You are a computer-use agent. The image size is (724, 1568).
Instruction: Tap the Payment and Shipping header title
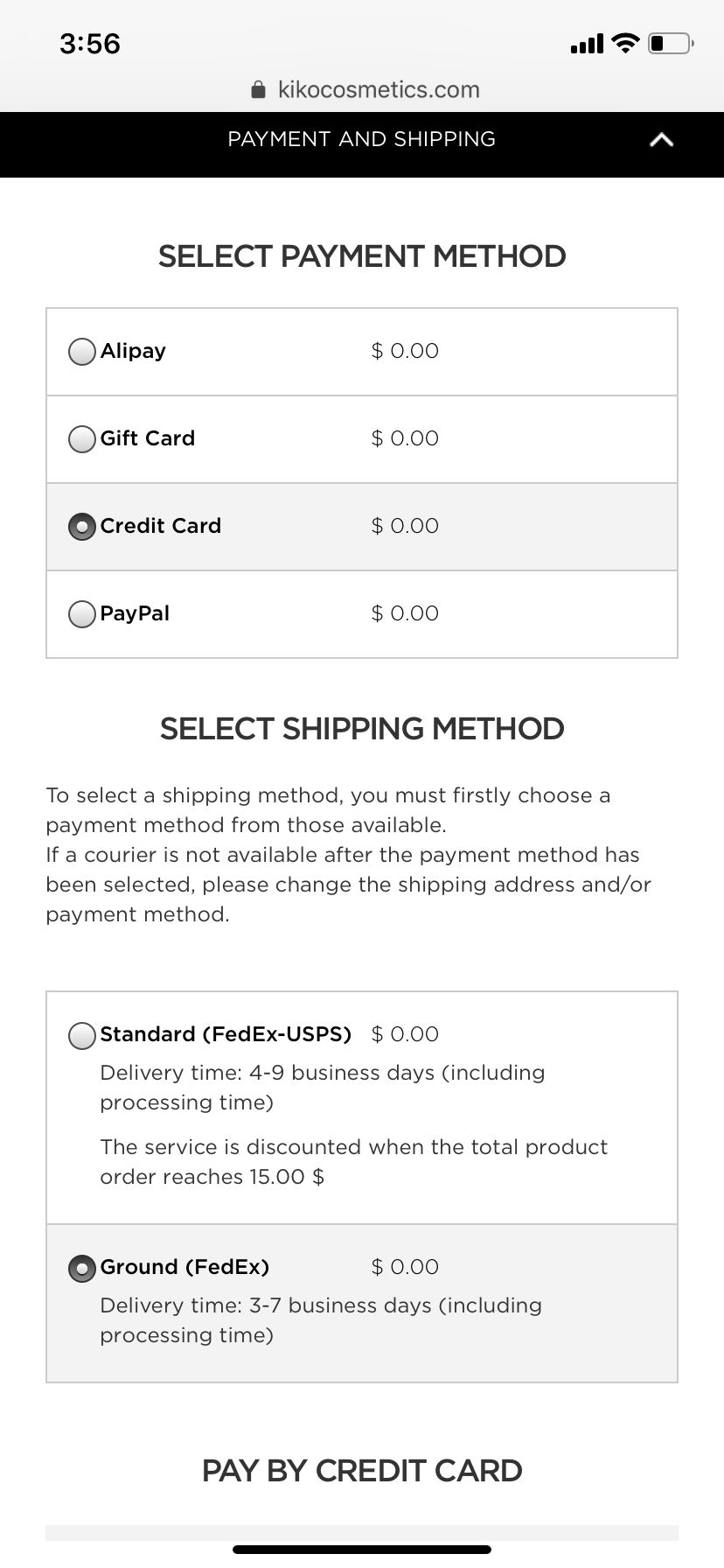click(361, 139)
